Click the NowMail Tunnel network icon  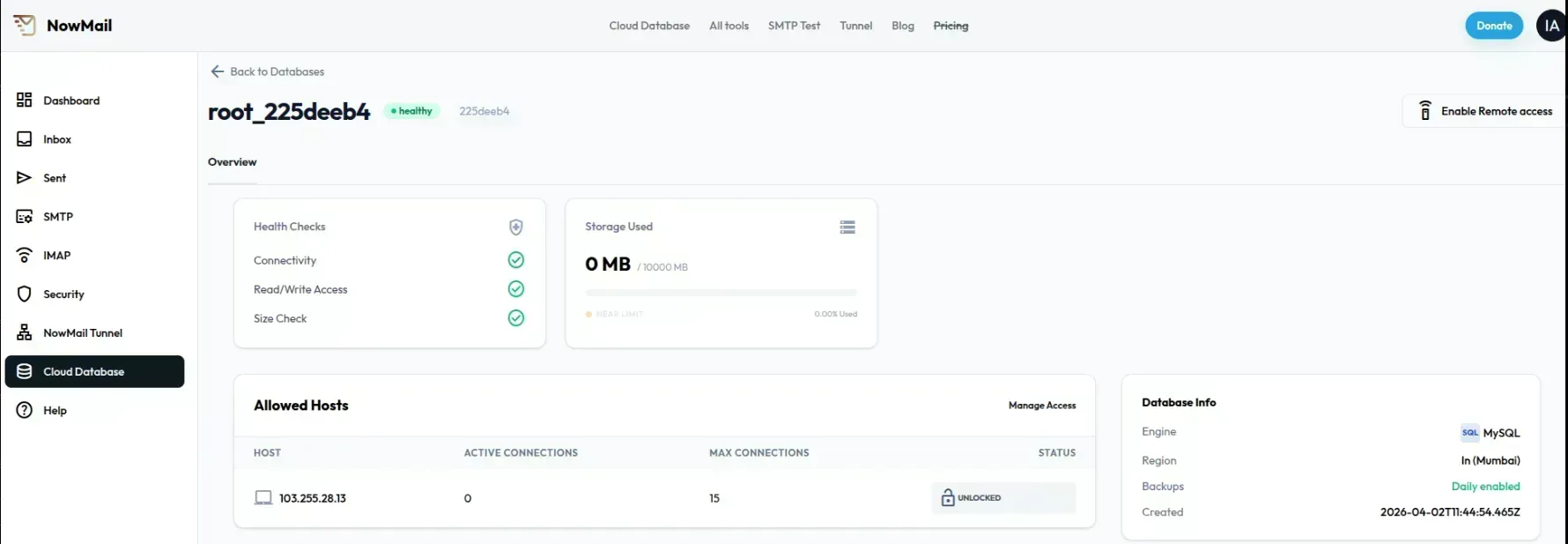click(x=25, y=333)
